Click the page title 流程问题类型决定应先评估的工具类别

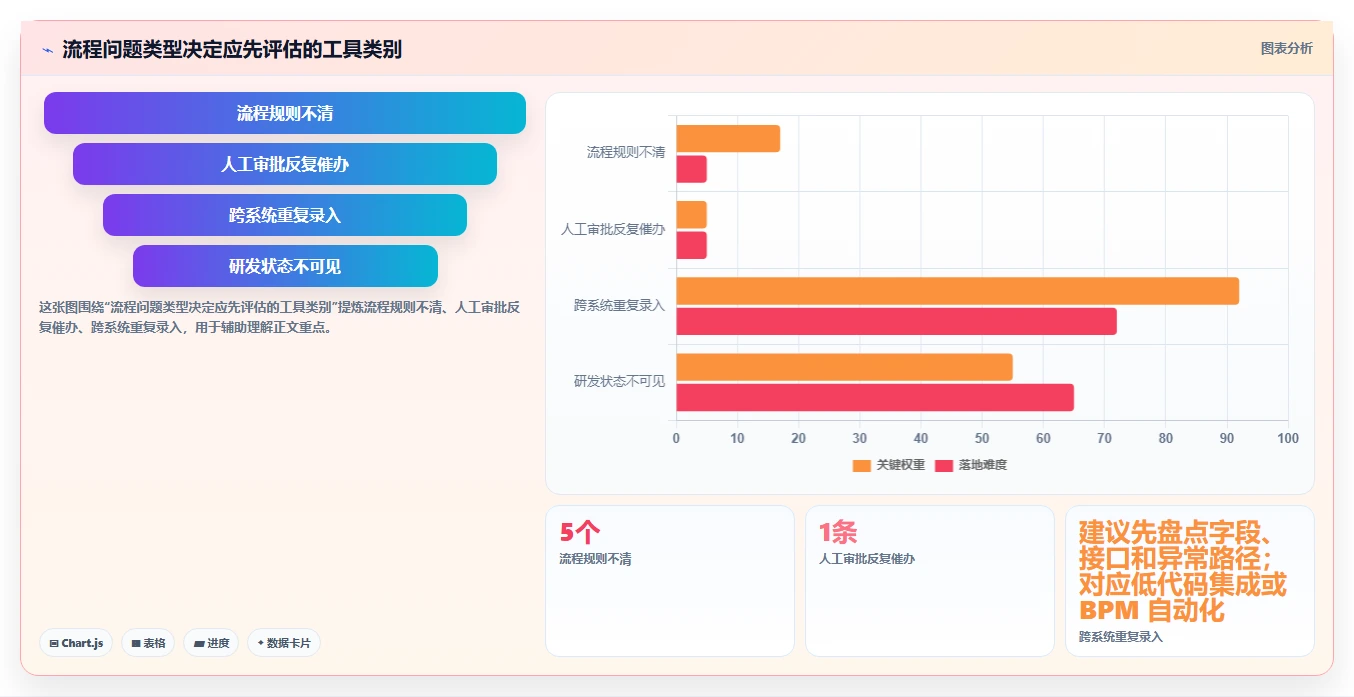click(x=232, y=49)
